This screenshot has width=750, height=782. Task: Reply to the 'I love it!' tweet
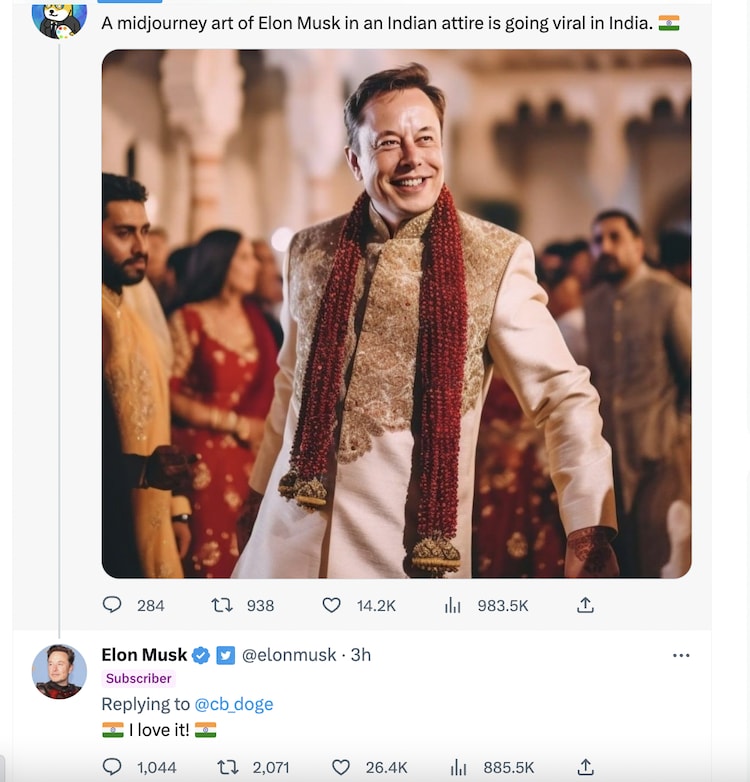[x=113, y=767]
